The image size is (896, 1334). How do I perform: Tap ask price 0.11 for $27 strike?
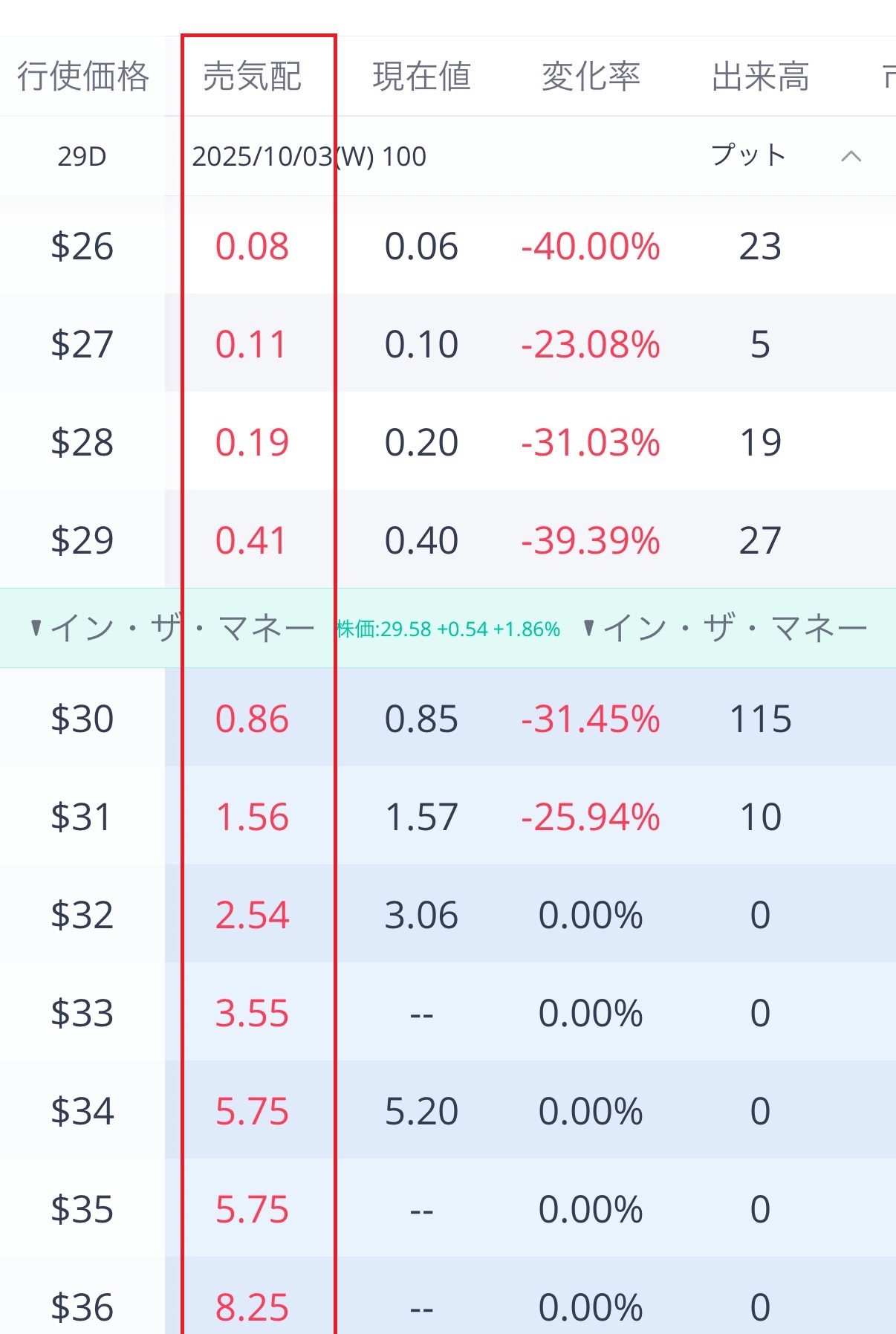(251, 344)
